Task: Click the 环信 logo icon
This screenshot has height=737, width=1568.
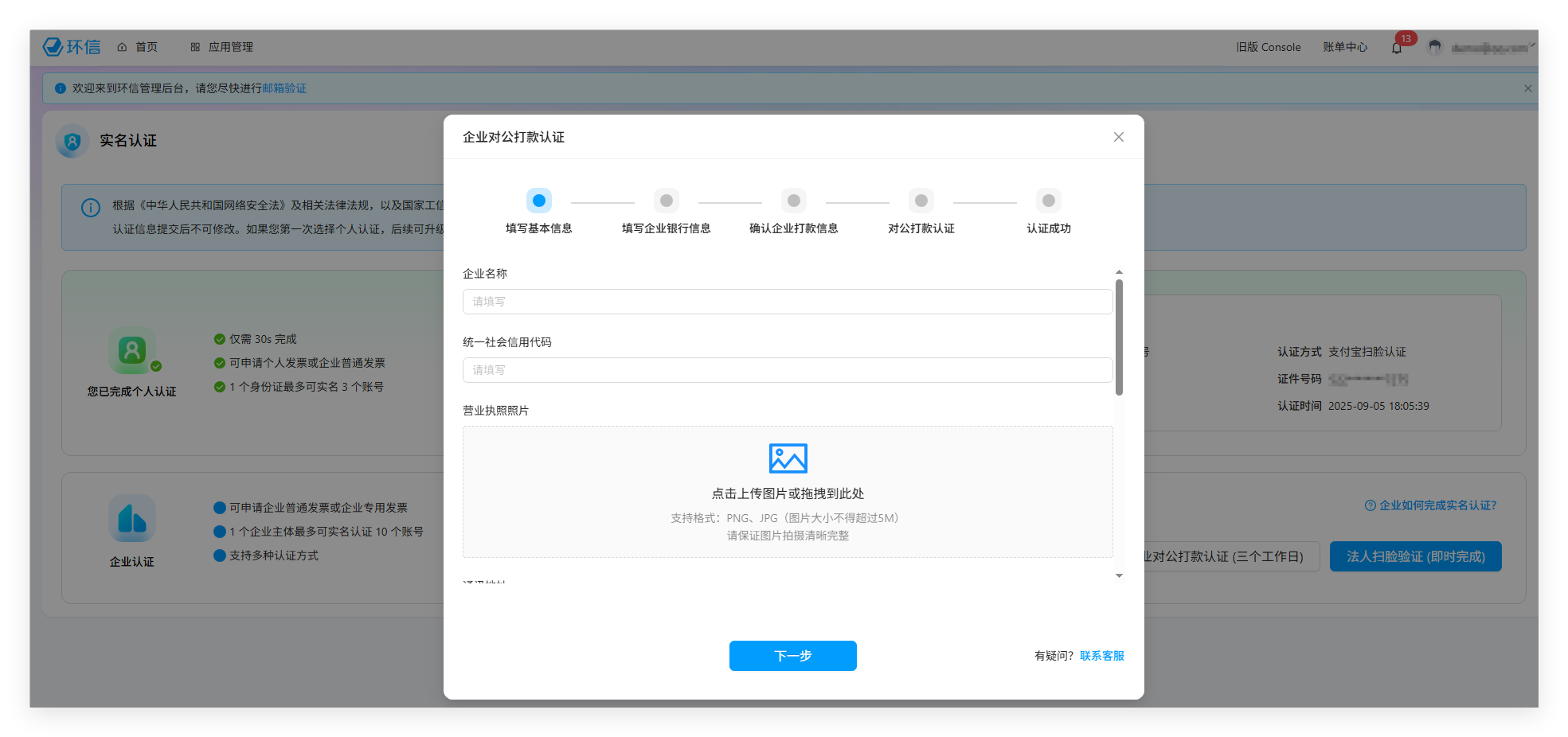Action: pos(53,47)
